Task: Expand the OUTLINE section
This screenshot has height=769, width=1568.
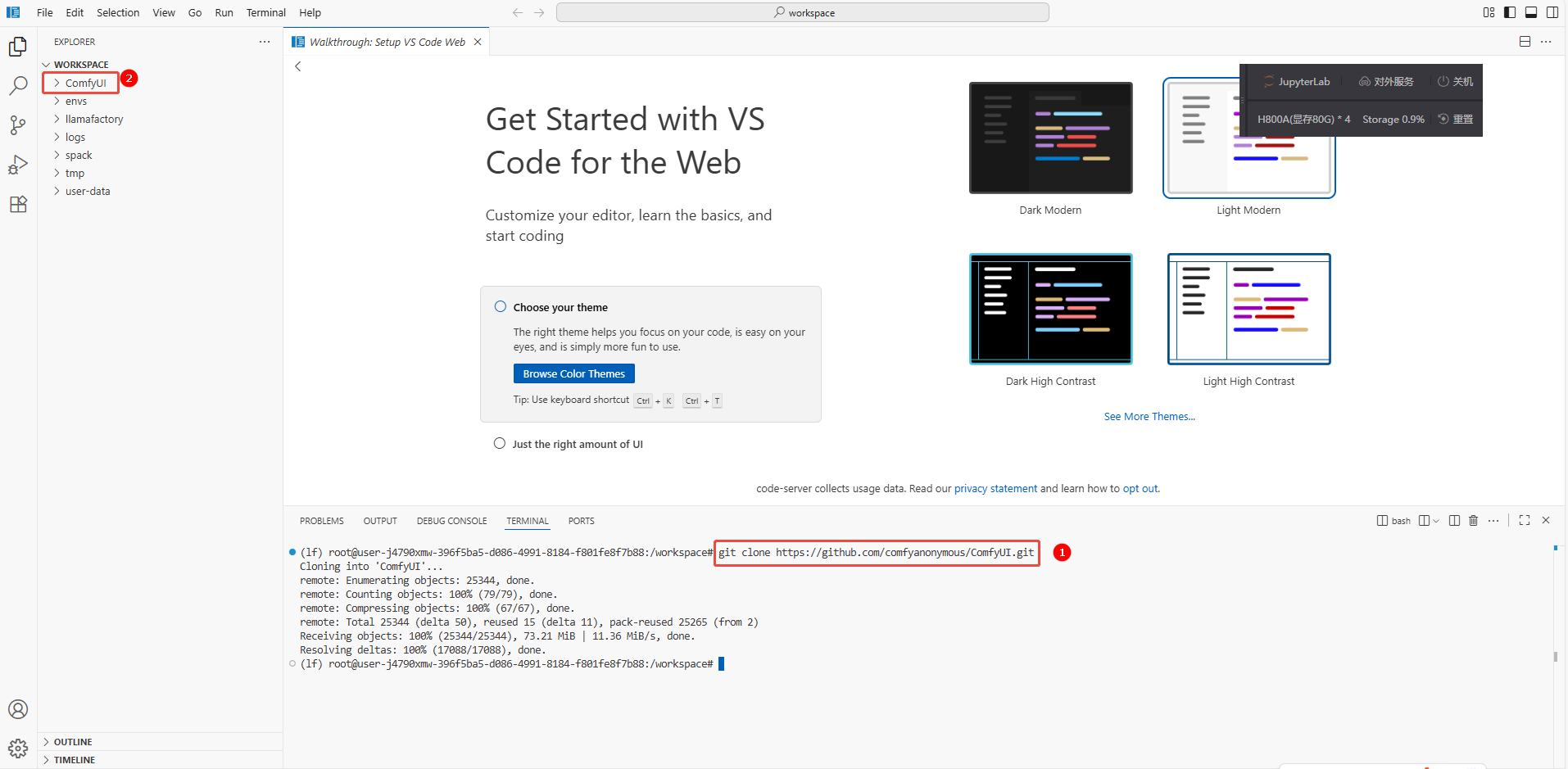Action: pos(73,742)
